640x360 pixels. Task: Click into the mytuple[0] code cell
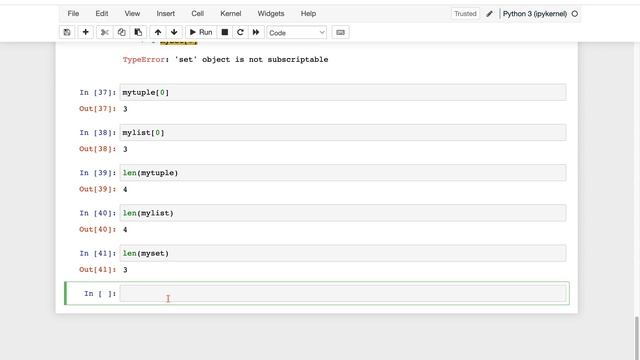tap(343, 92)
